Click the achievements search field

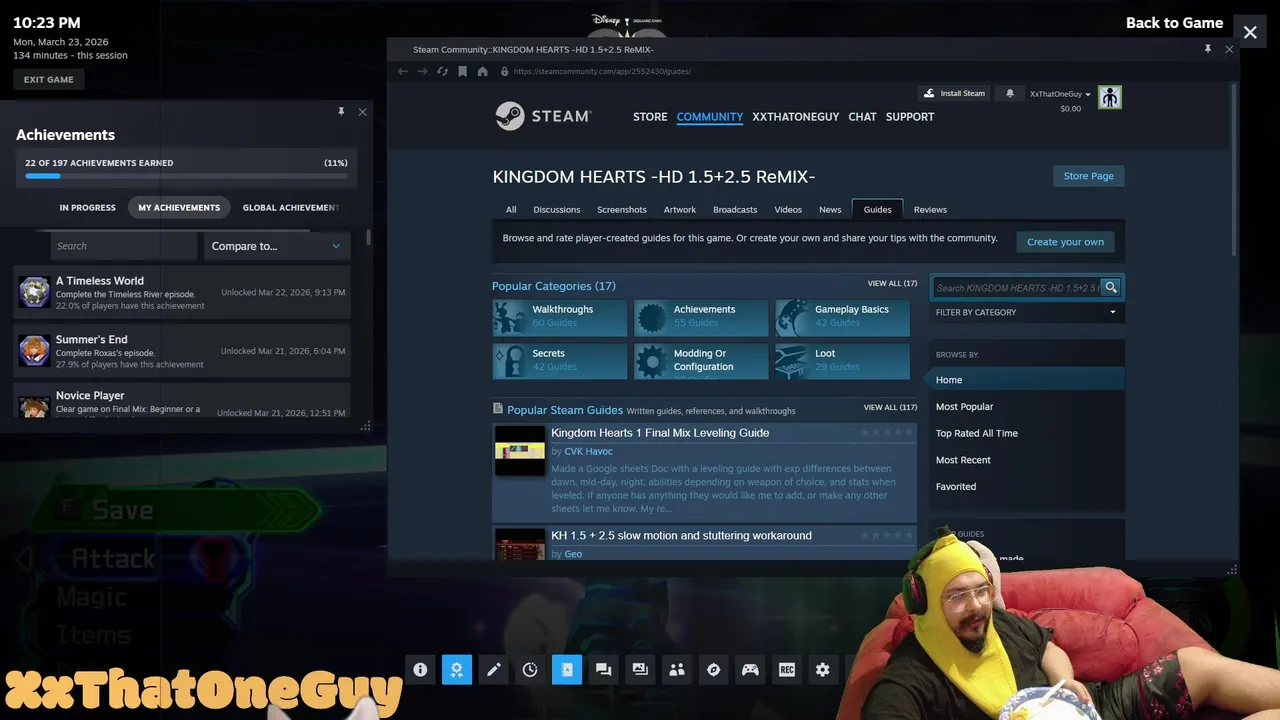123,246
